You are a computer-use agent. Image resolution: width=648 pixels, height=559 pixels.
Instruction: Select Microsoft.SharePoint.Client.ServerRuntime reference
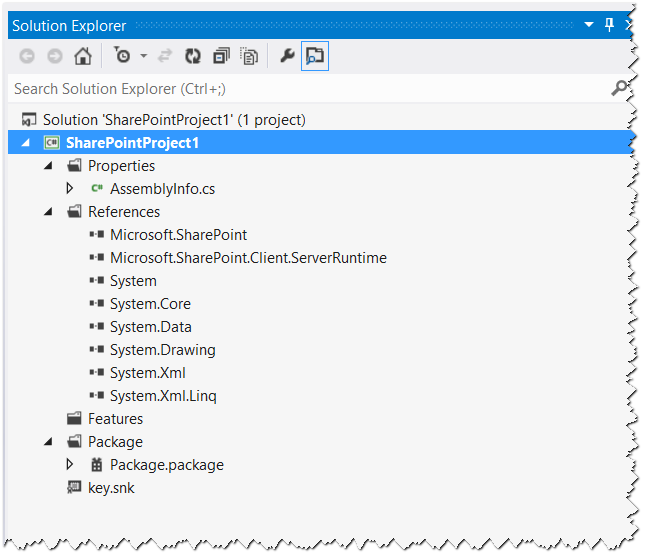point(248,258)
